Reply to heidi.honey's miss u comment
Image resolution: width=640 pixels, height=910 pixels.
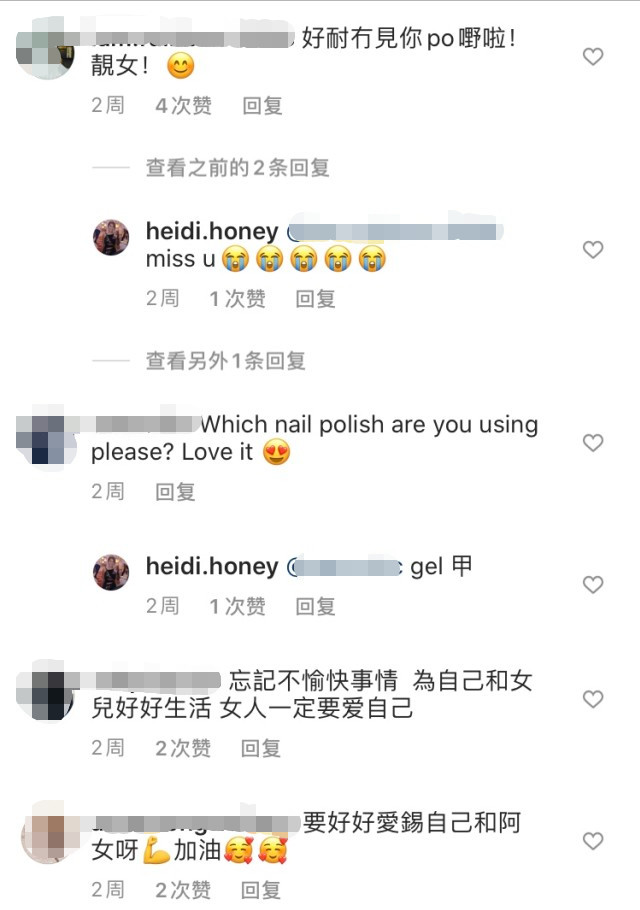(316, 299)
